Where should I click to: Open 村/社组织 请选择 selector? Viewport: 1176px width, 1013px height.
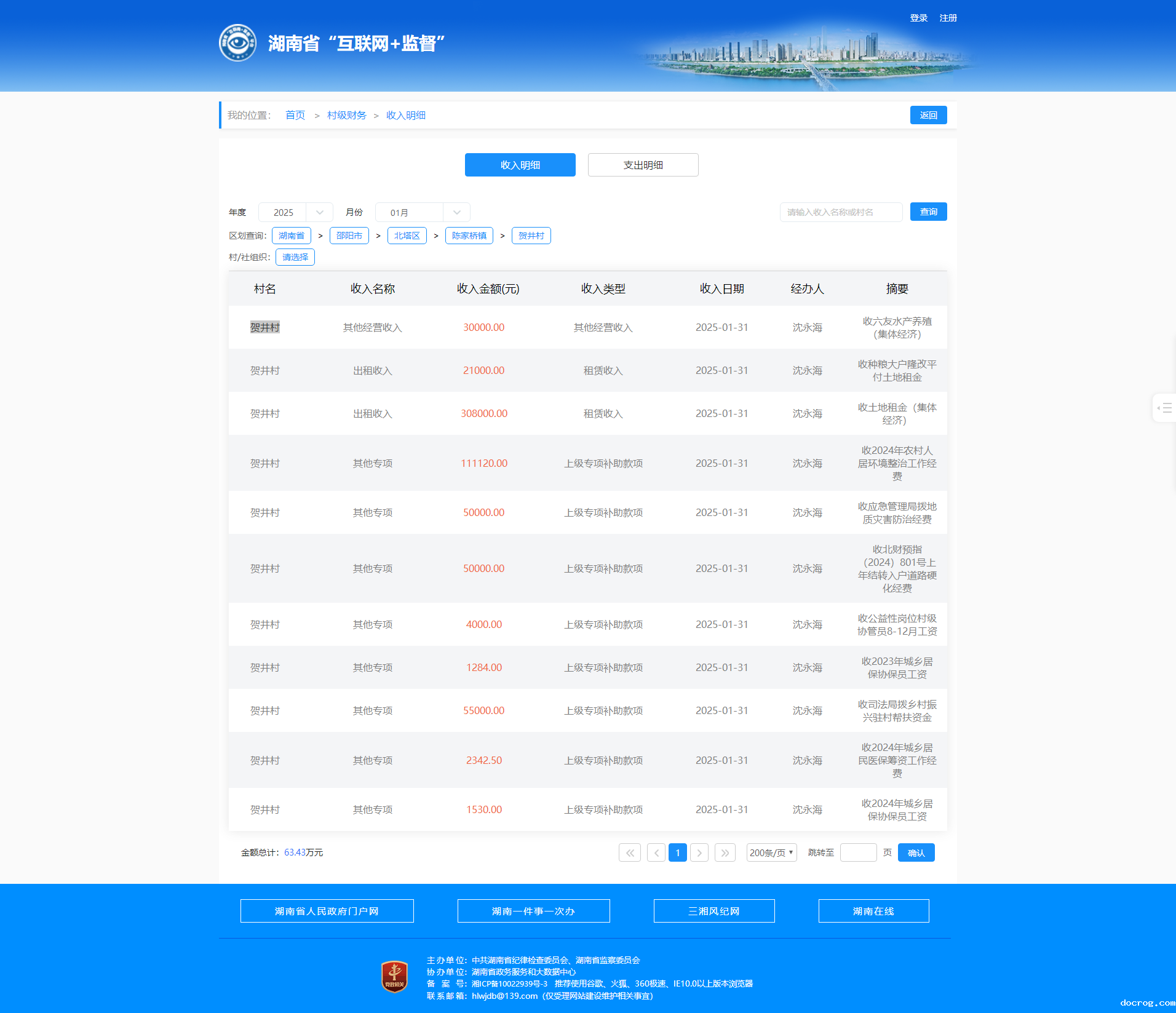(x=295, y=257)
